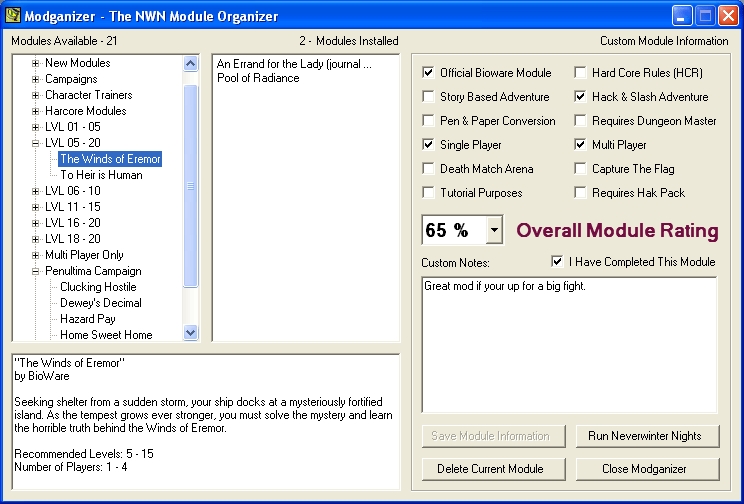Click the Modganizer title bar app icon
The image size is (744, 504).
coord(14,16)
